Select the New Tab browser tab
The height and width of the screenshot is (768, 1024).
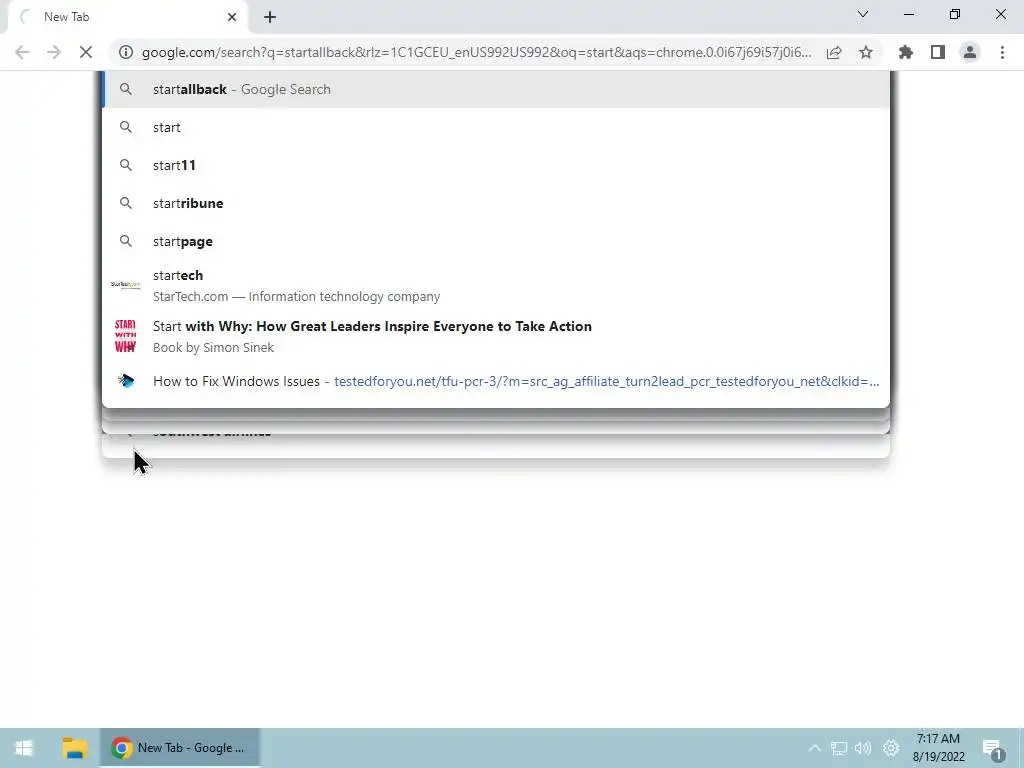point(128,17)
